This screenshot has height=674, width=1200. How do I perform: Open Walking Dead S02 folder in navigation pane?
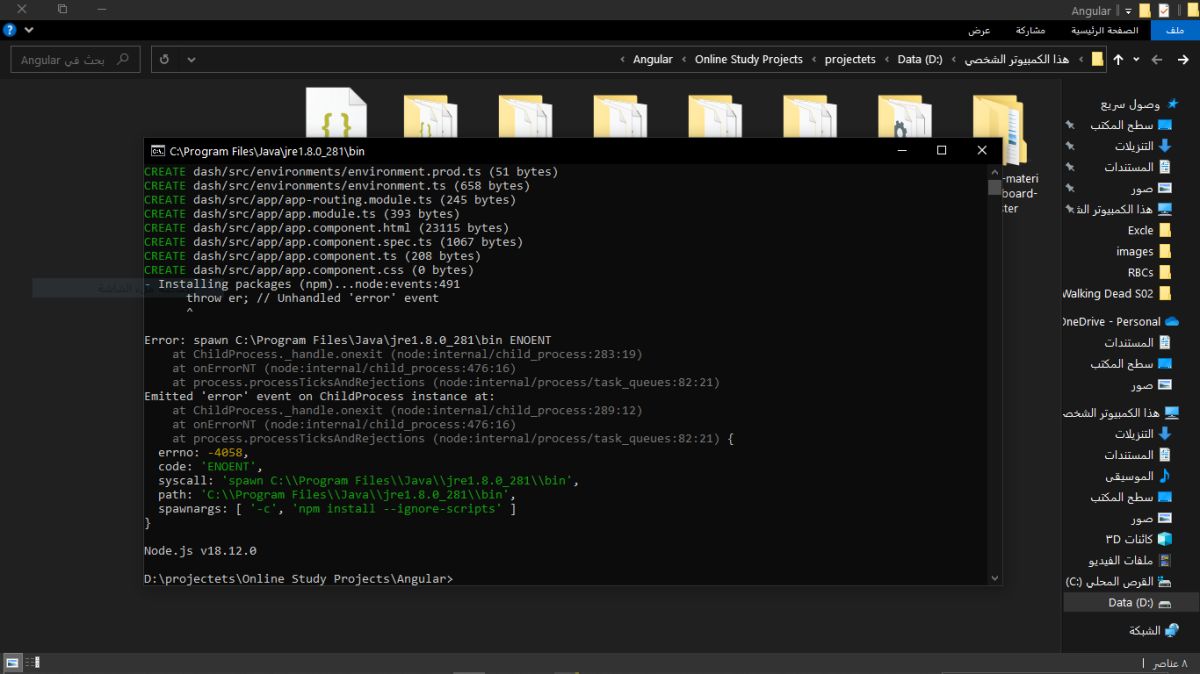tap(1117, 293)
